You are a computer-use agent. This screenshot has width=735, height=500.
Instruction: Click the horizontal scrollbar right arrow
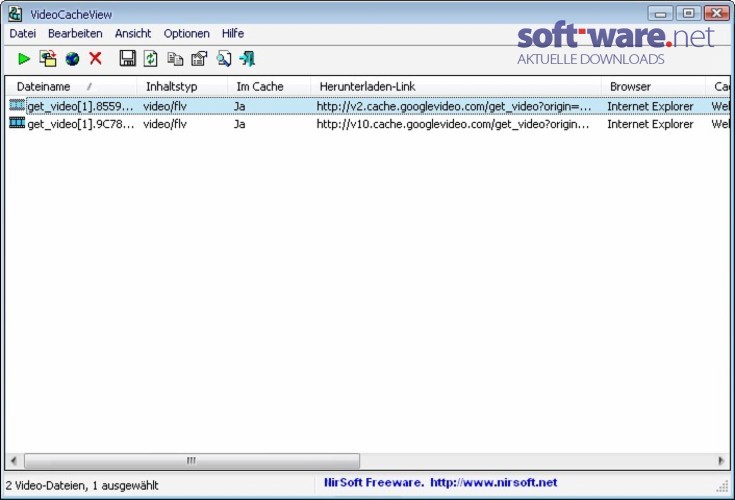pos(720,461)
